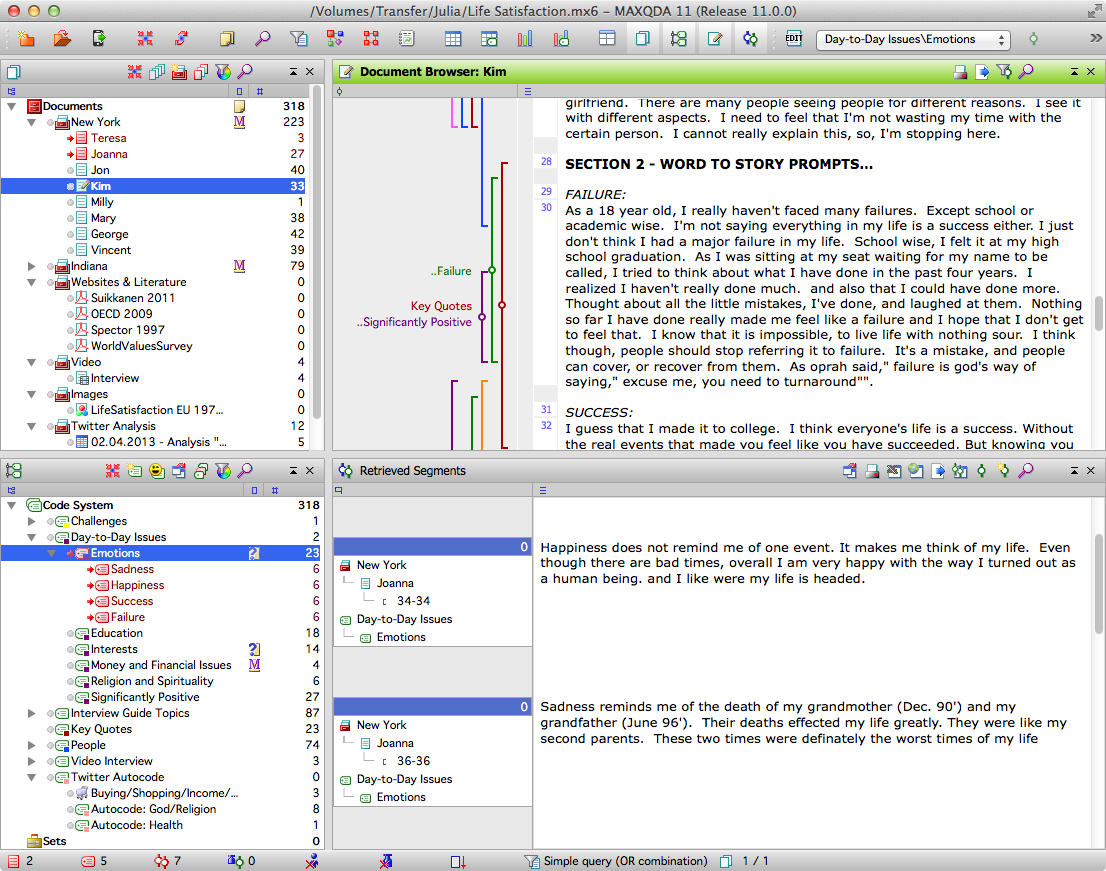Click Joanna source in first retrieved segment
The height and width of the screenshot is (871, 1106).
tap(395, 583)
